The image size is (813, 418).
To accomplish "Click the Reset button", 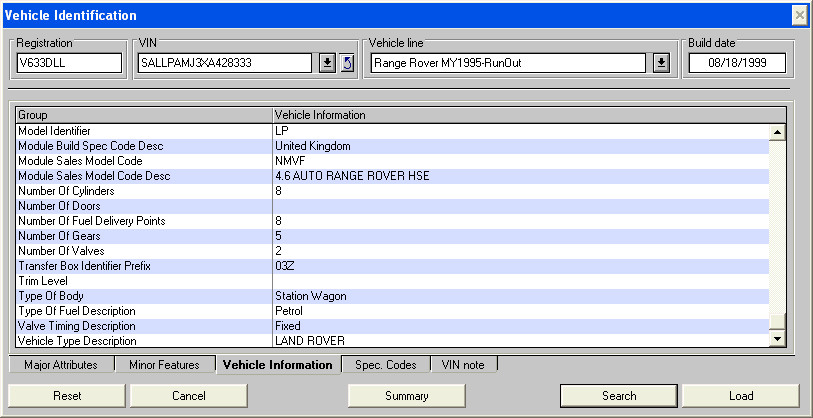I will 67,396.
